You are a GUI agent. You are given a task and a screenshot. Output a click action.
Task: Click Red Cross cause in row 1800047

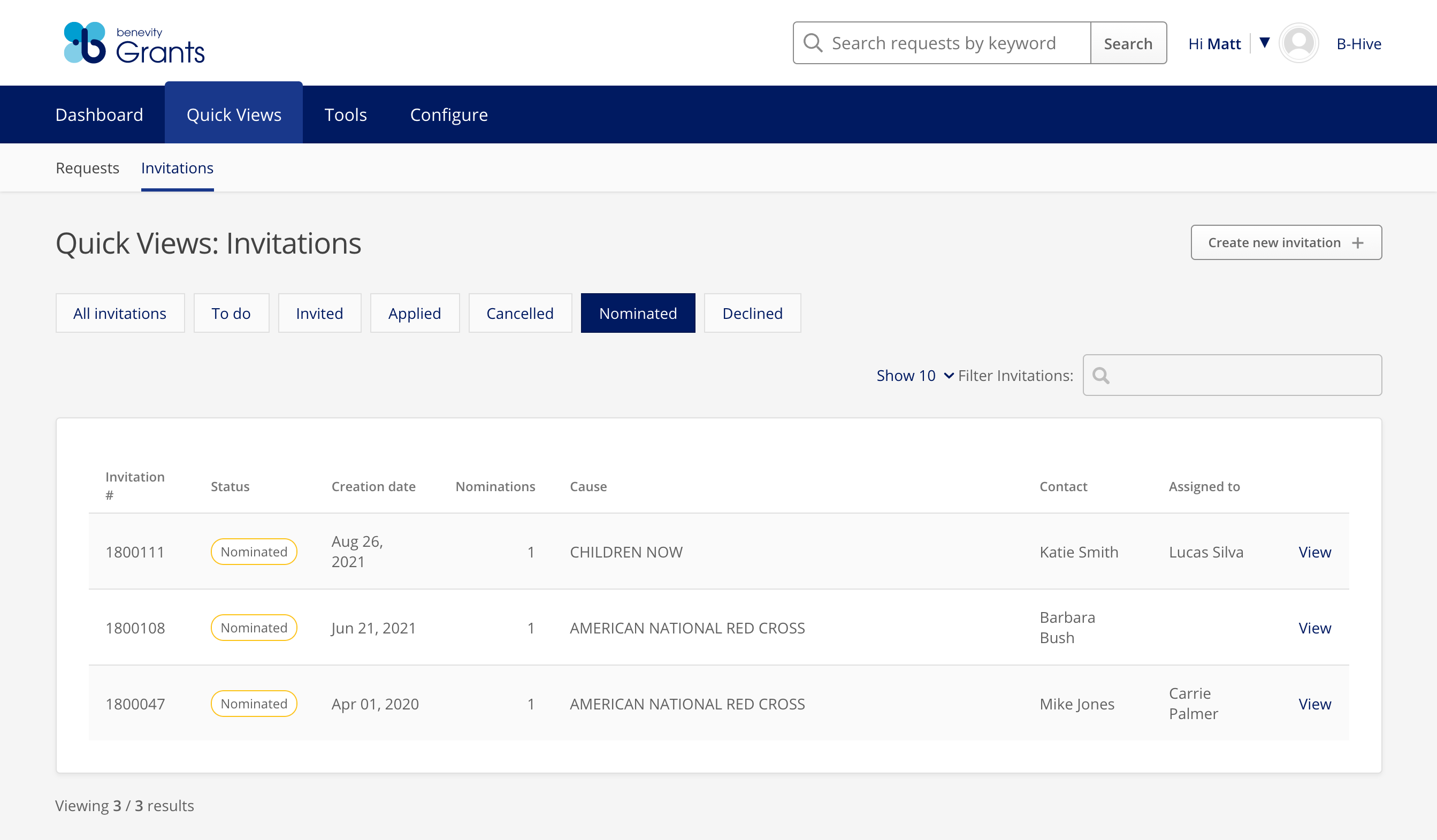687,704
